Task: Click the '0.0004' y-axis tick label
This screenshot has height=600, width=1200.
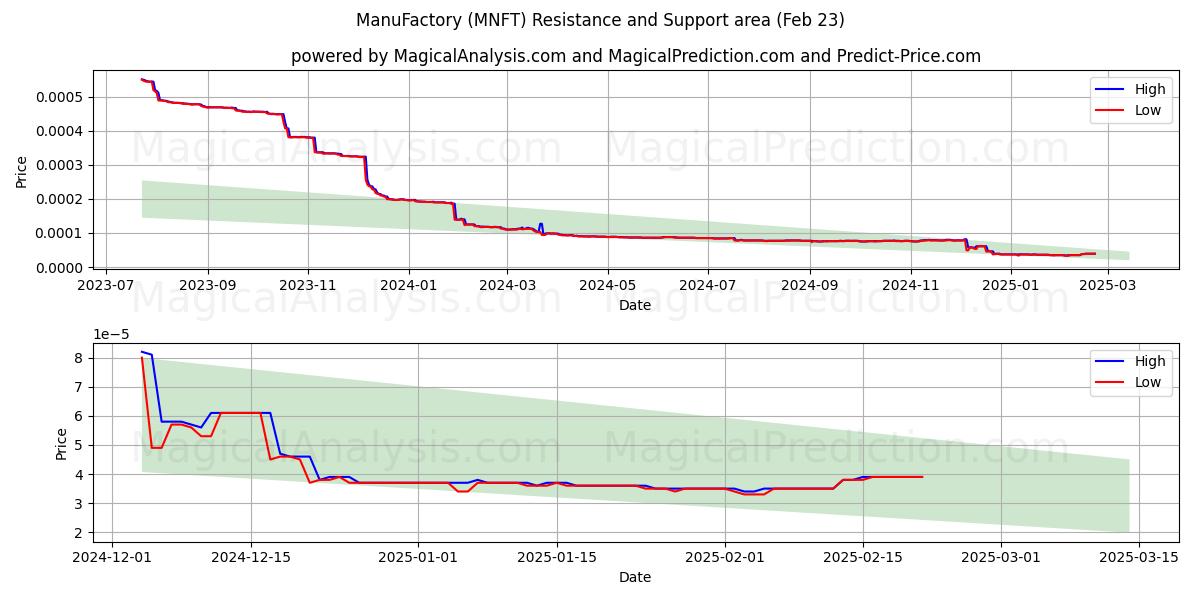Action: coord(61,131)
